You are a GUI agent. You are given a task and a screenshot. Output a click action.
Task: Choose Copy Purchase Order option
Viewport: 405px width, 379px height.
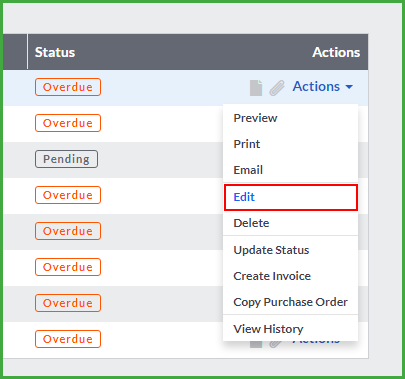coord(290,302)
